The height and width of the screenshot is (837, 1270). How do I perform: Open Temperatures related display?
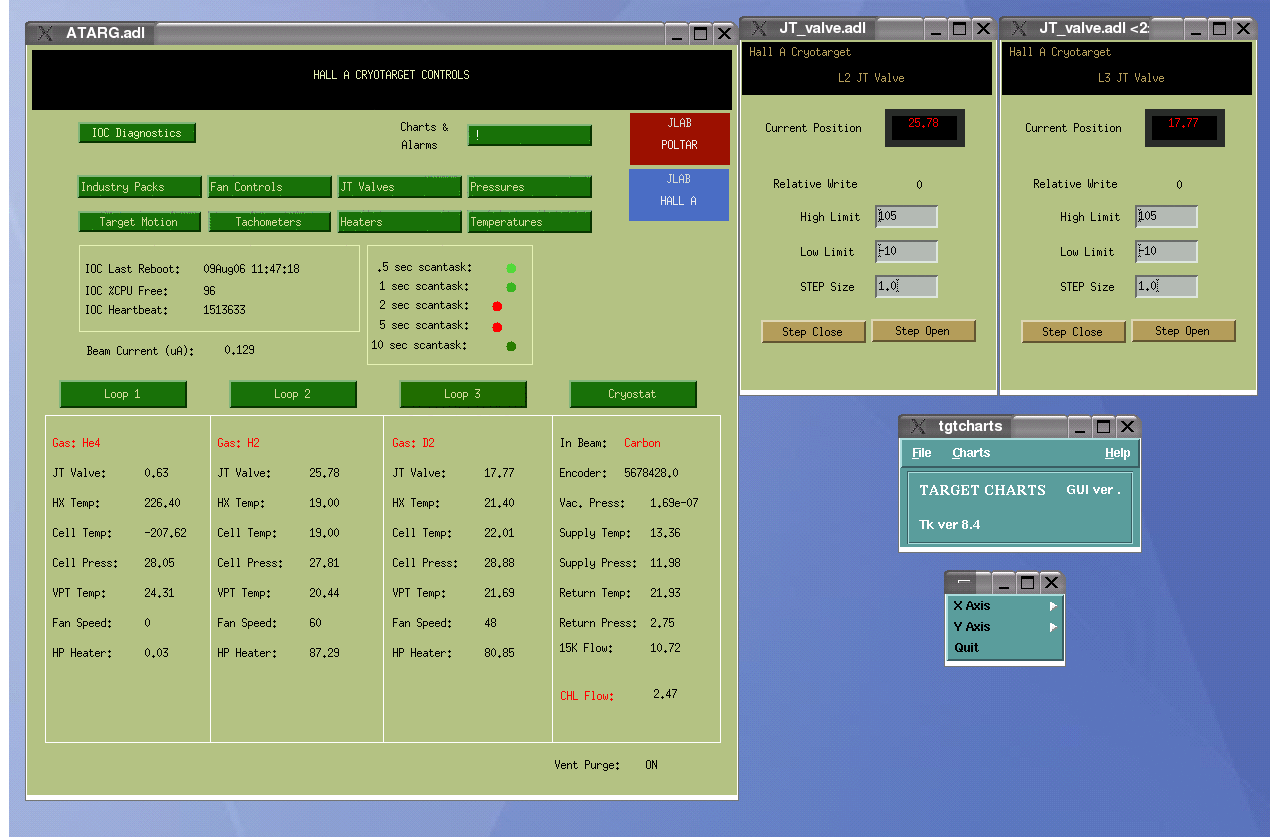[530, 222]
